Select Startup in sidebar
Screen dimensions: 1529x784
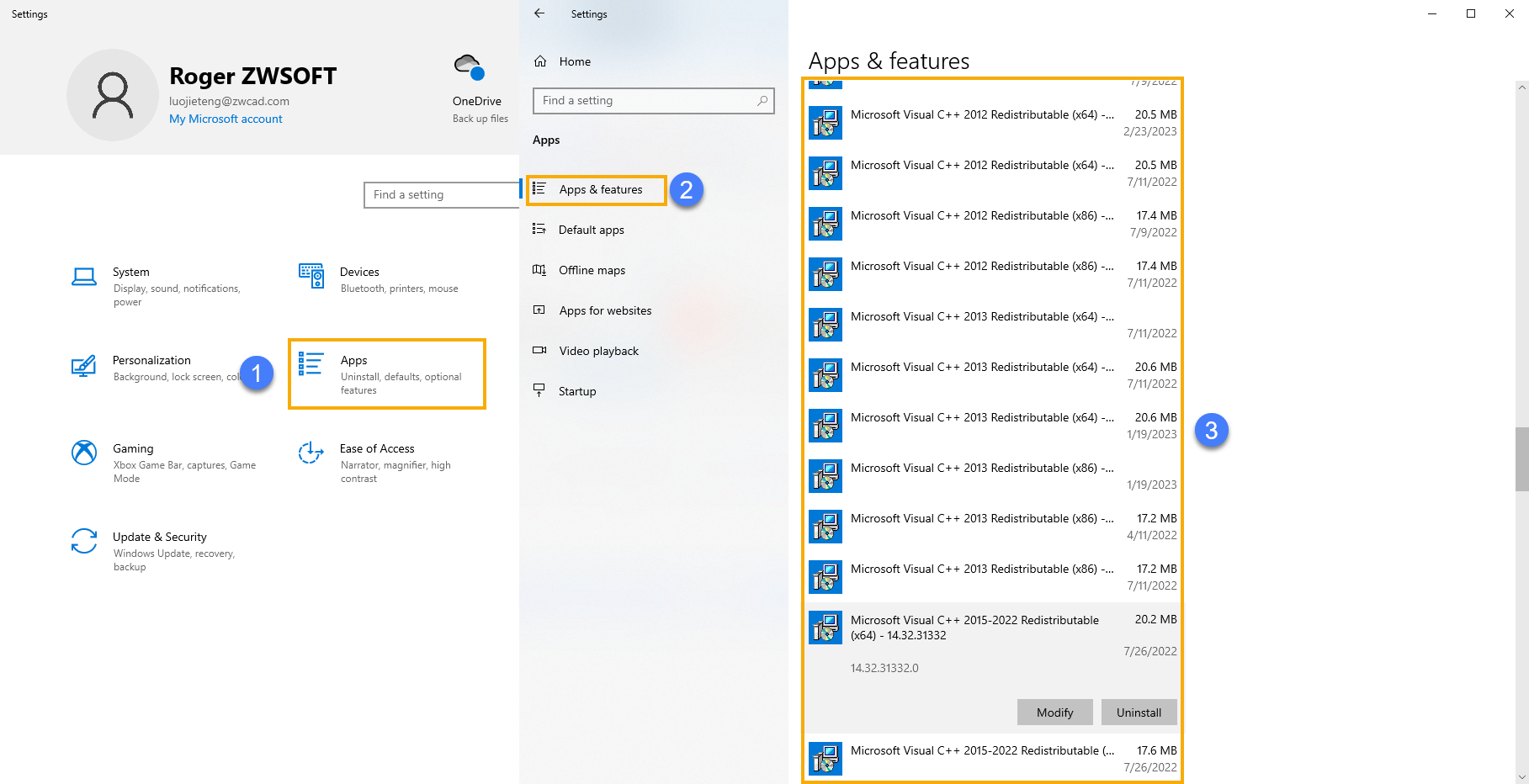click(577, 391)
